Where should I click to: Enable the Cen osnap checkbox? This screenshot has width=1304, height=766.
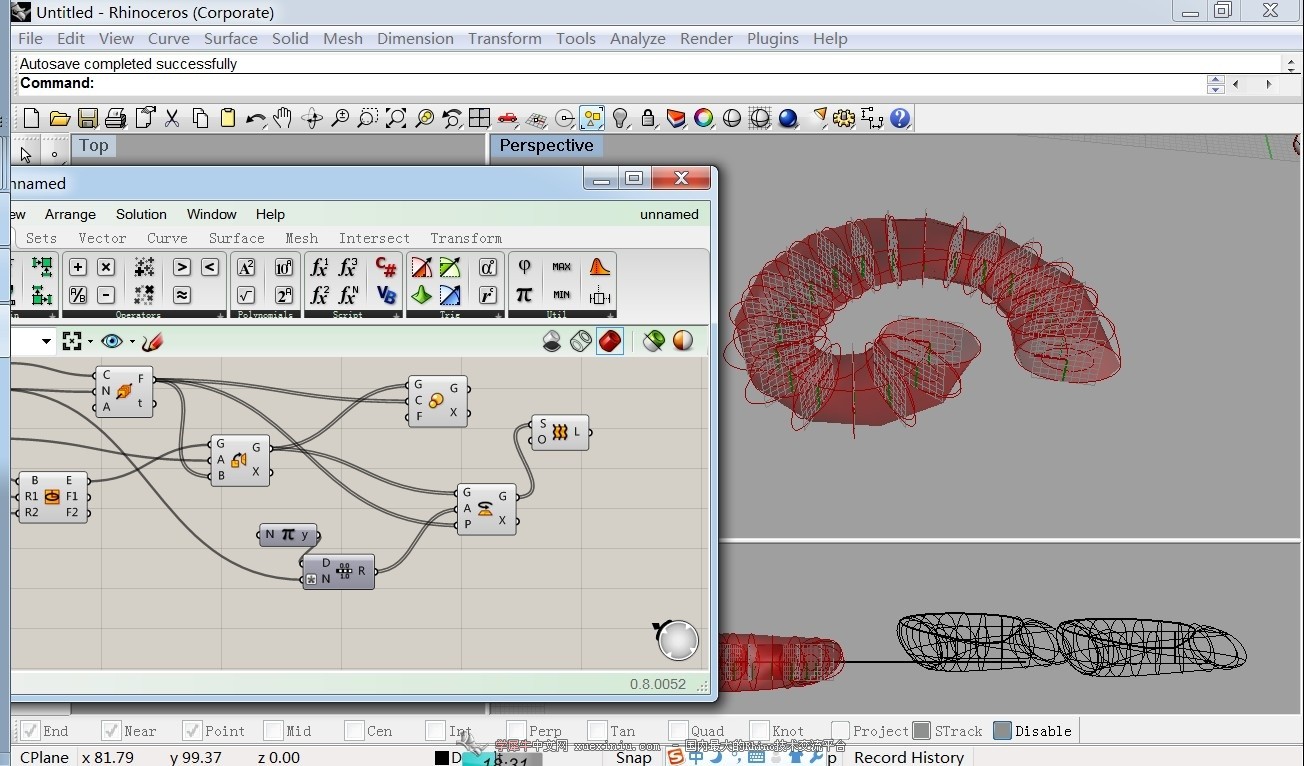(x=355, y=731)
